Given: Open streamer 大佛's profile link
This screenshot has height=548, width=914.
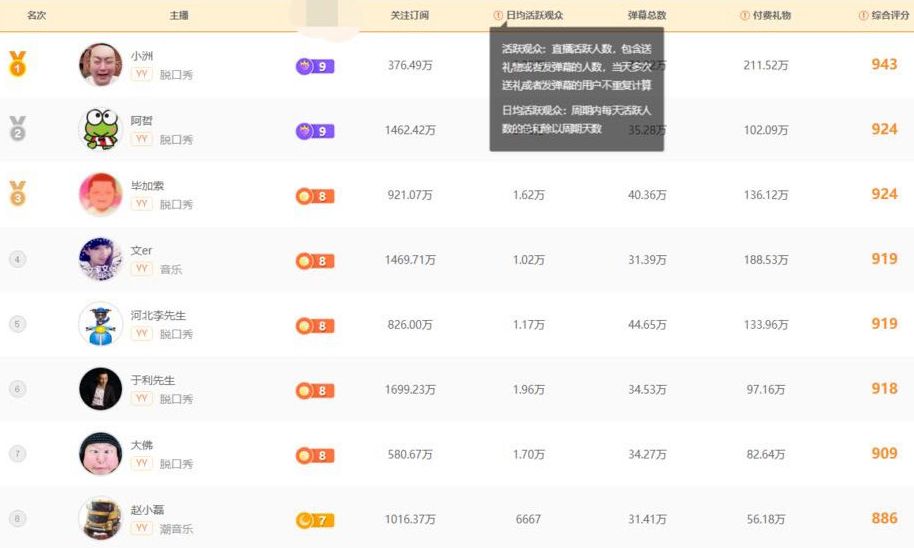Looking at the screenshot, I should point(142,445).
